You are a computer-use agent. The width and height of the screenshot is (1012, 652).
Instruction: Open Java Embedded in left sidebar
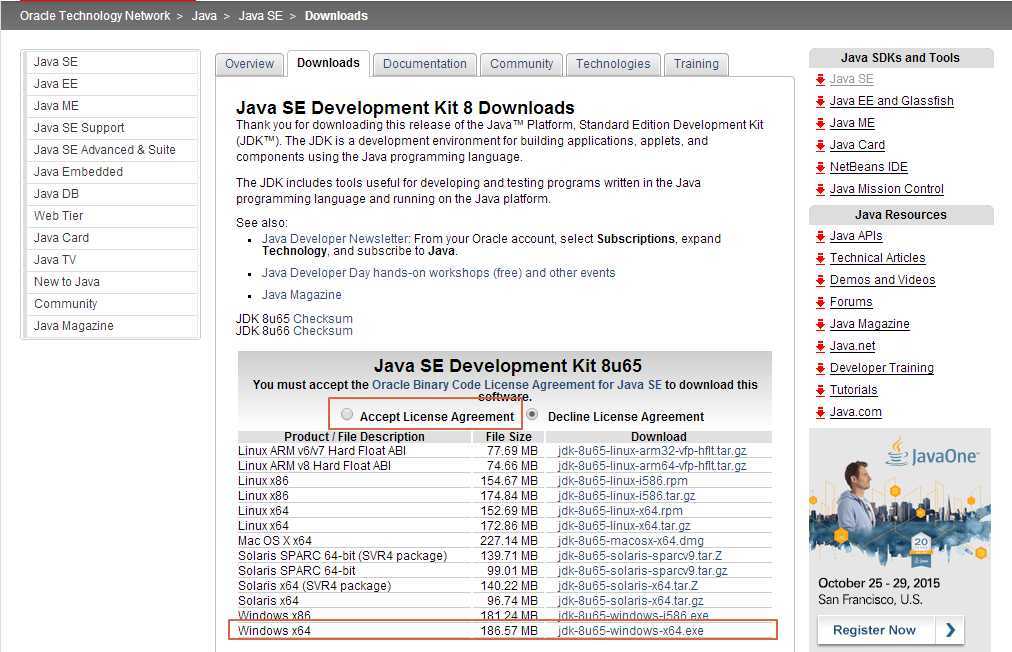coord(111,172)
